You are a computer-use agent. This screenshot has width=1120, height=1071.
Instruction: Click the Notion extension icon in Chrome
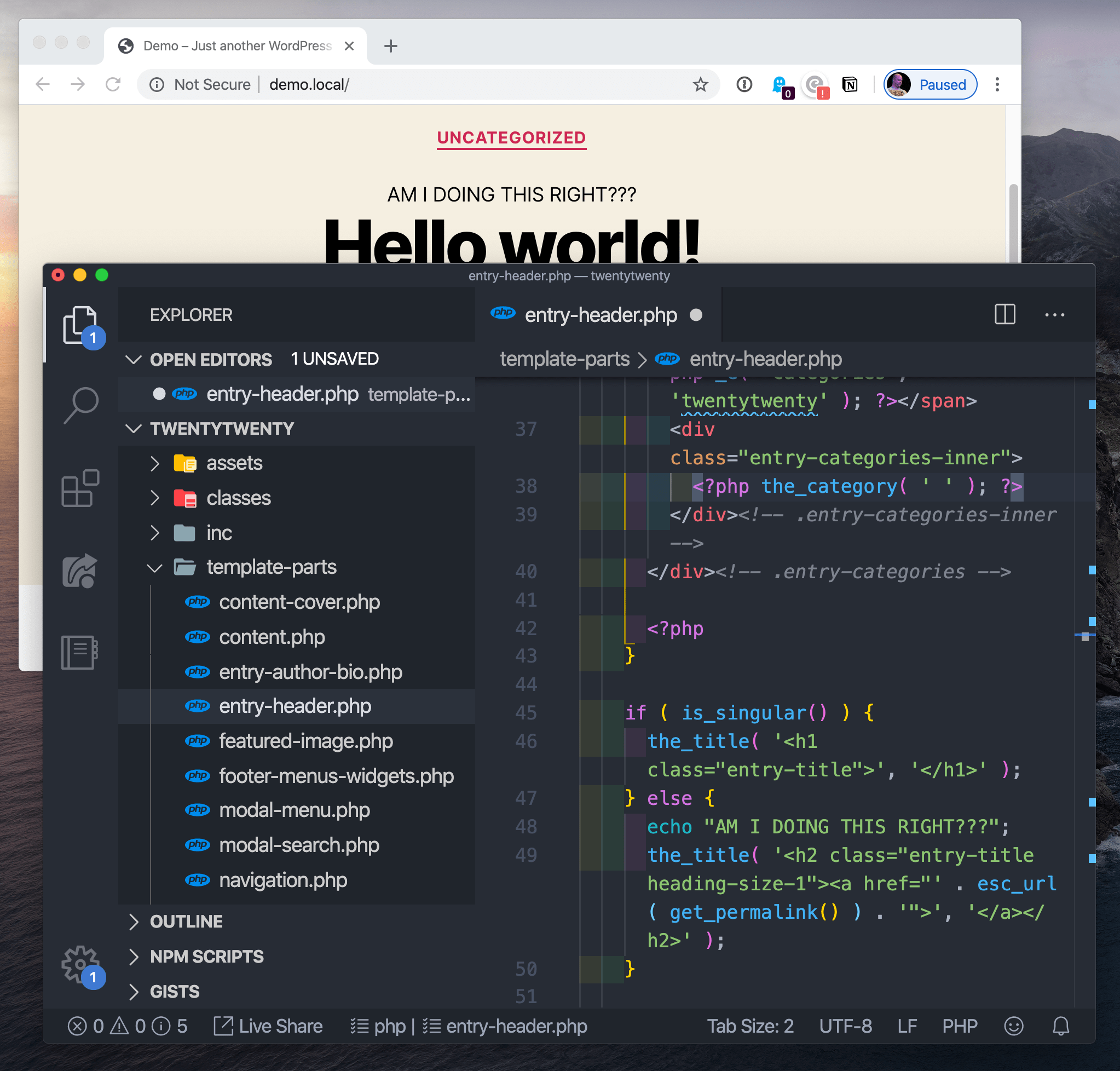[850, 84]
